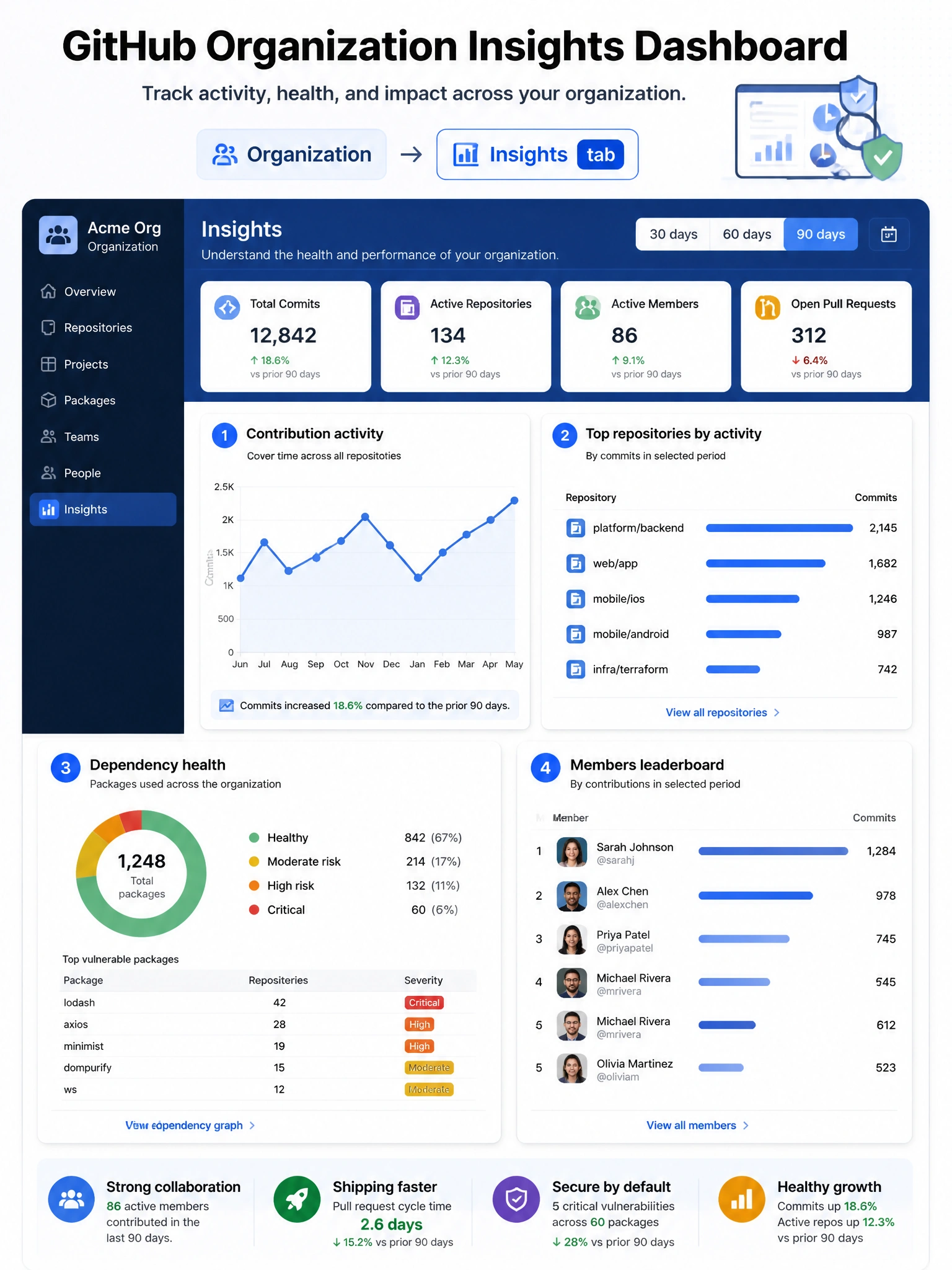
Task: Click the Moderate badge for dompurify
Action: (429, 1068)
